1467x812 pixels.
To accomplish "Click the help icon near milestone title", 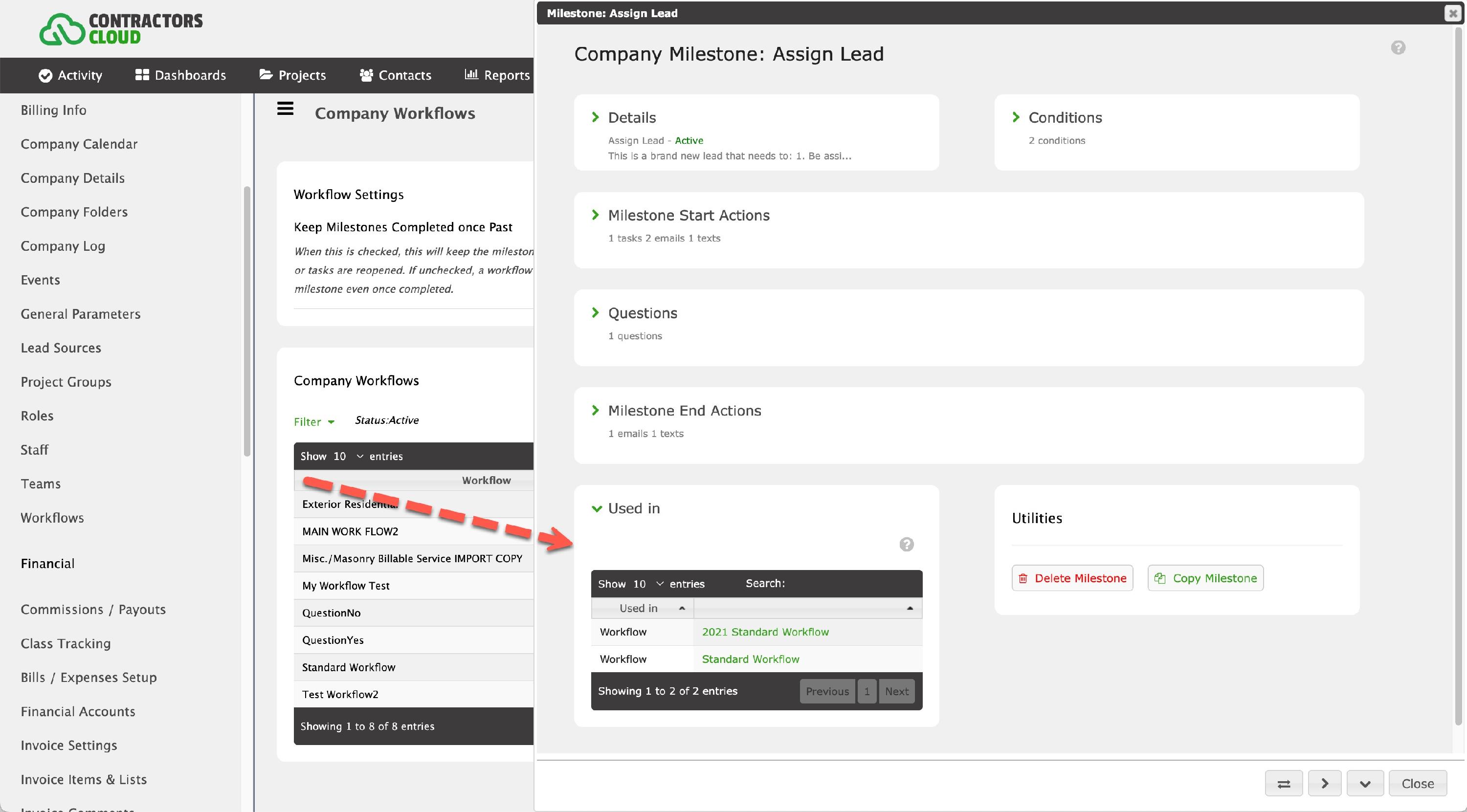I will (x=1398, y=47).
